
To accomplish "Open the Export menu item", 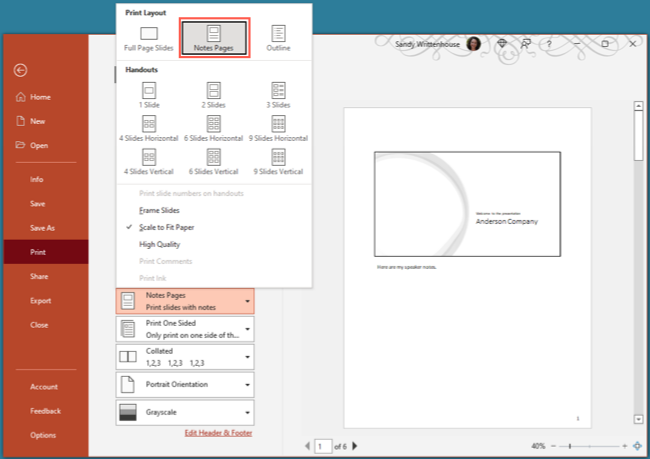I will tap(40, 300).
